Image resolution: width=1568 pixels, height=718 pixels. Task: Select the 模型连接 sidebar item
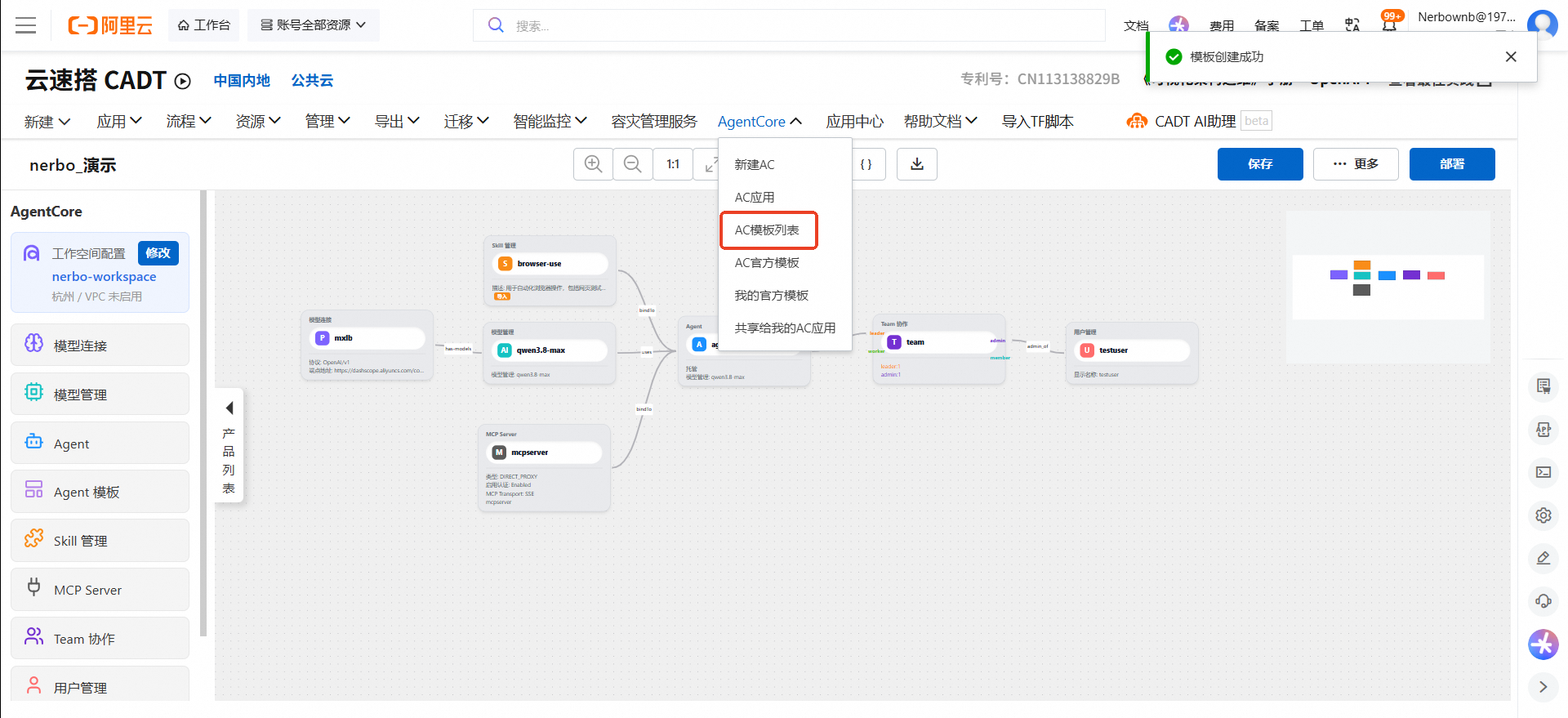(x=100, y=346)
